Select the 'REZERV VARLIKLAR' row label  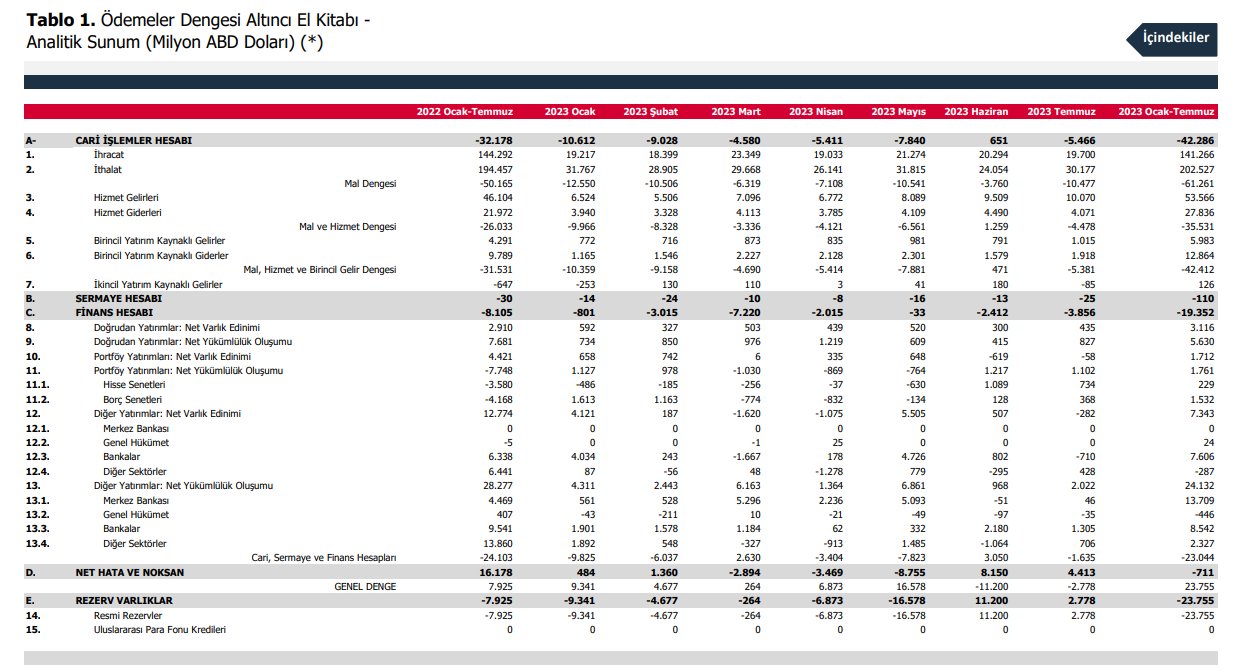pyautogui.click(x=125, y=601)
